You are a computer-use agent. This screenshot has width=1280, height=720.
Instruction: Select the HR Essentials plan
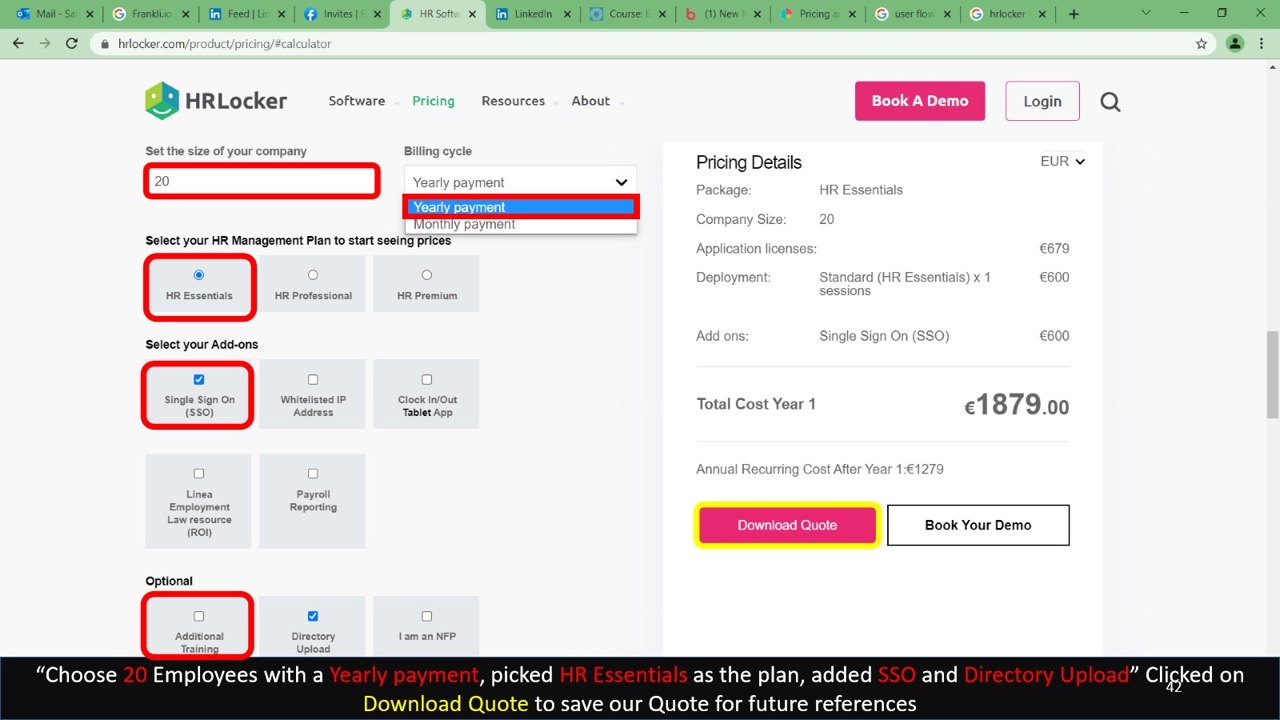point(199,275)
